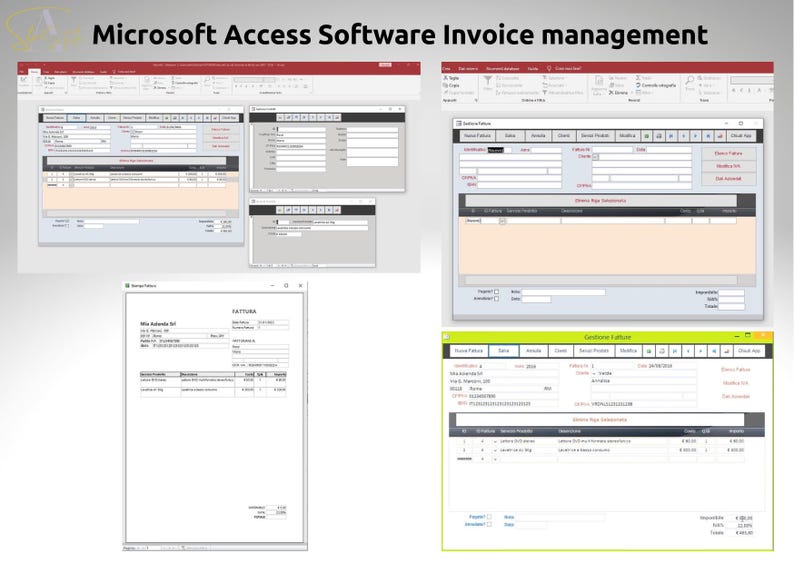Open the chart icon in blue-gray Gestione Fatture toolbar
The image size is (794, 563).
point(720,136)
